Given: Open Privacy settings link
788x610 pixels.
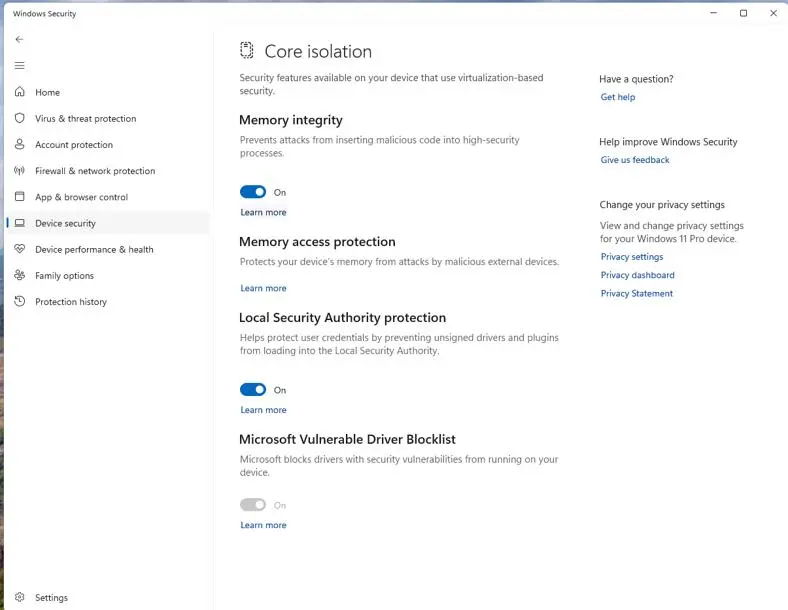Looking at the screenshot, I should (x=632, y=257).
